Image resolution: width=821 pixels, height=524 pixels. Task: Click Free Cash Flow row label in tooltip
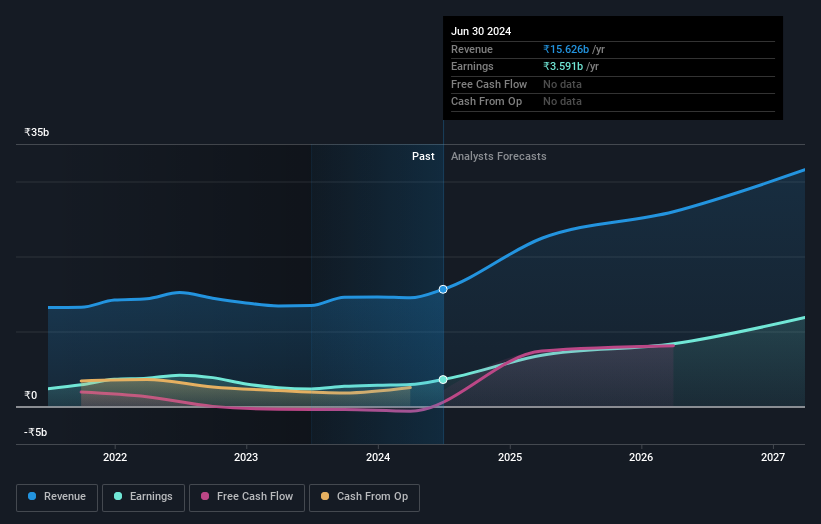pyautogui.click(x=489, y=84)
